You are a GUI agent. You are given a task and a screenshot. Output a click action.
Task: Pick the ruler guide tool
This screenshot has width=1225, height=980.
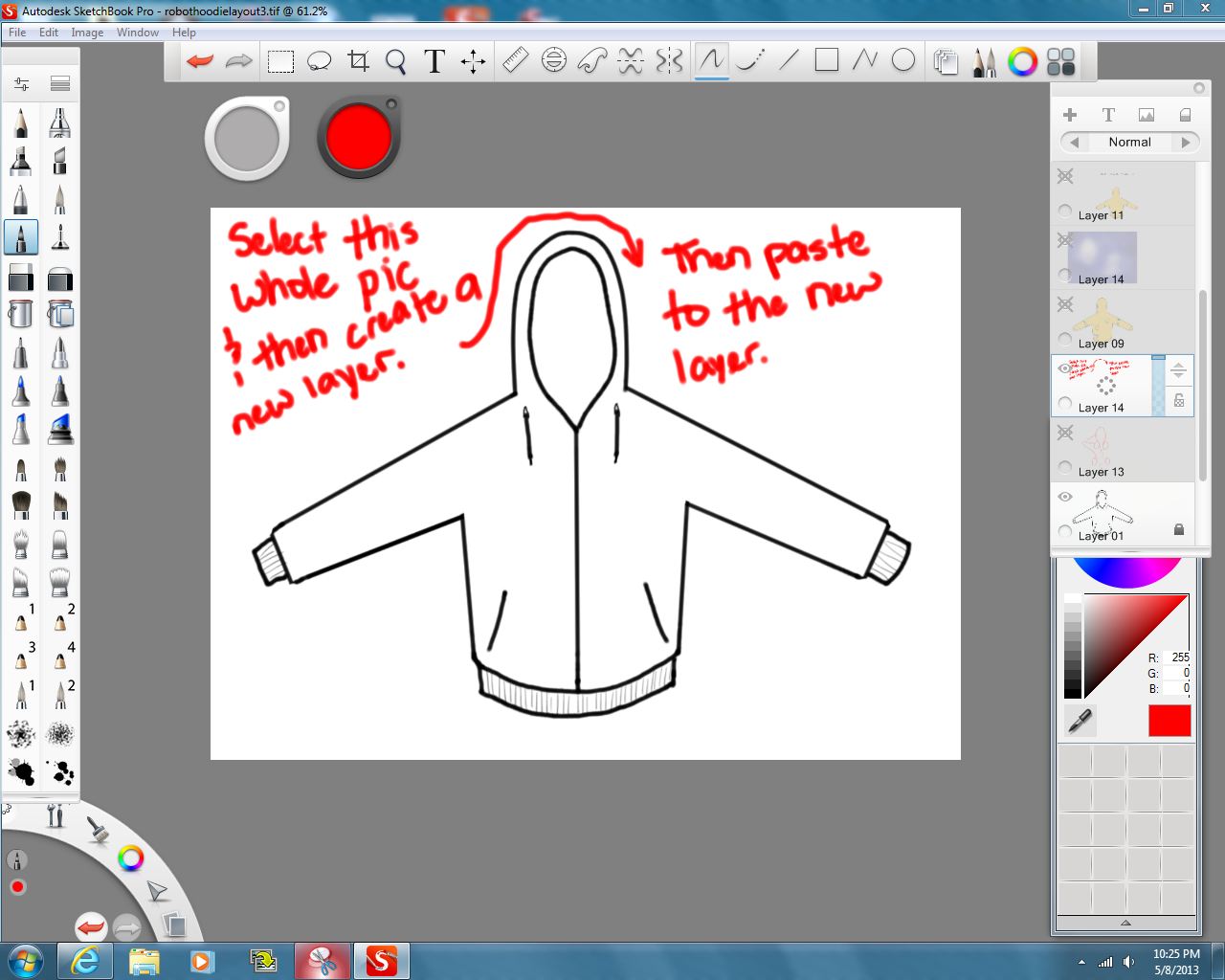[x=515, y=60]
